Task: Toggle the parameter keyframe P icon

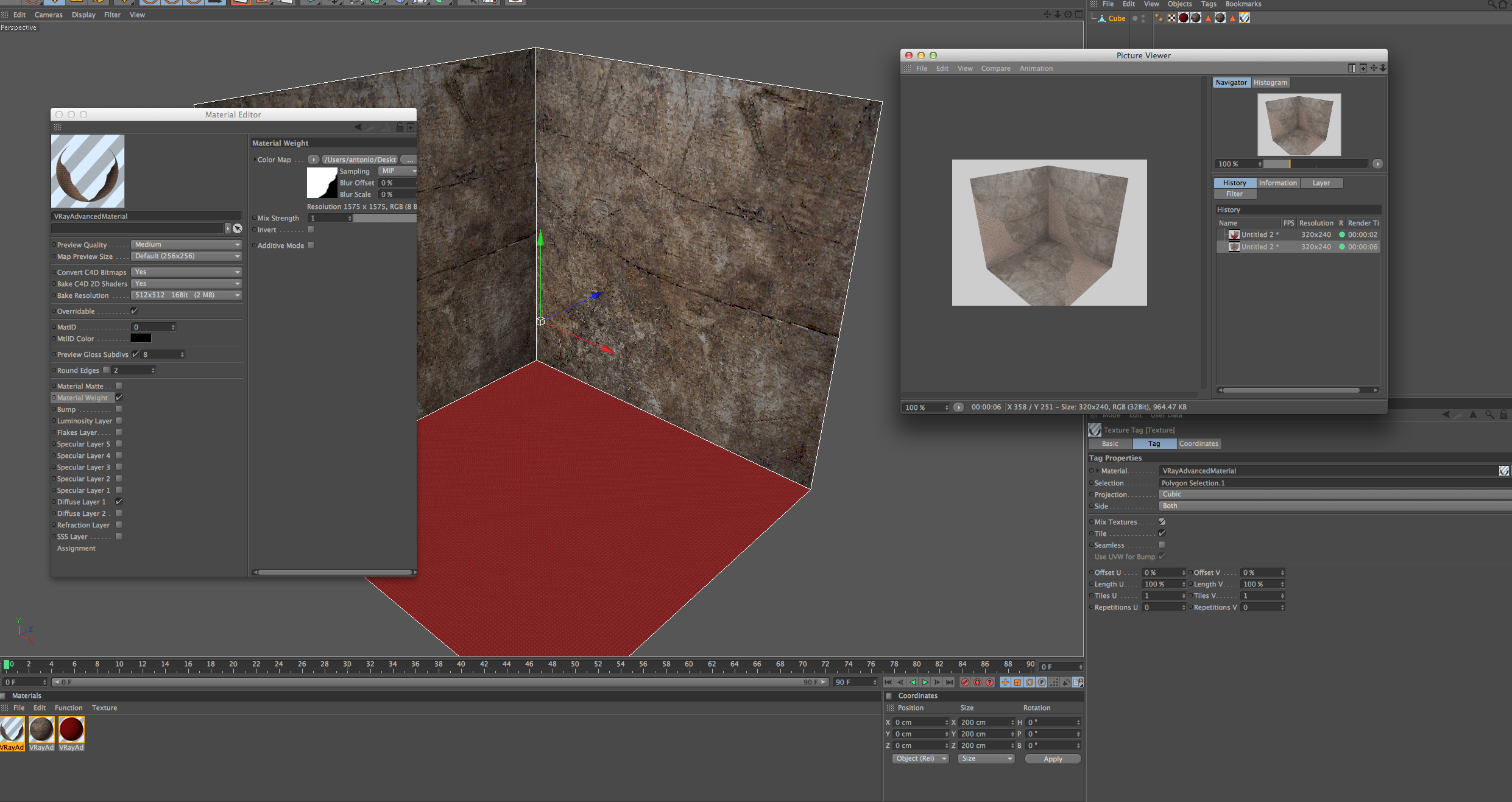Action: pyautogui.click(x=1042, y=683)
